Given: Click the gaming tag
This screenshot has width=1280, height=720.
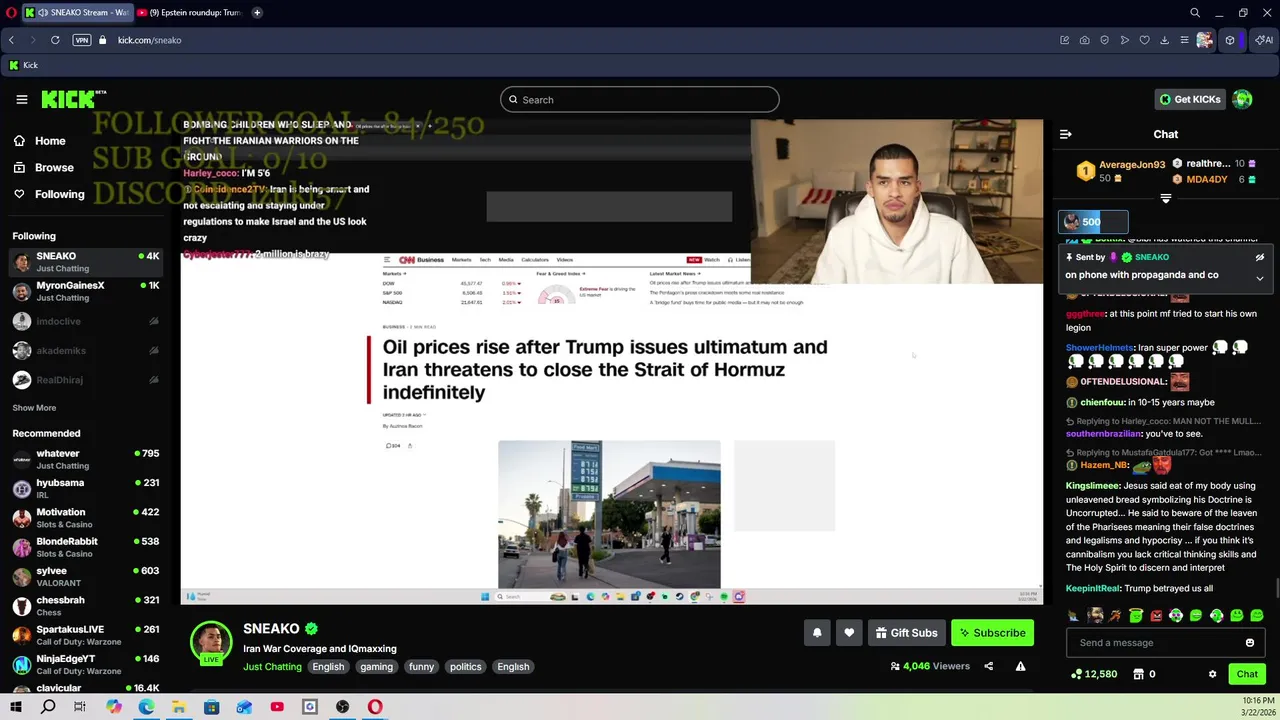Looking at the screenshot, I should [376, 667].
